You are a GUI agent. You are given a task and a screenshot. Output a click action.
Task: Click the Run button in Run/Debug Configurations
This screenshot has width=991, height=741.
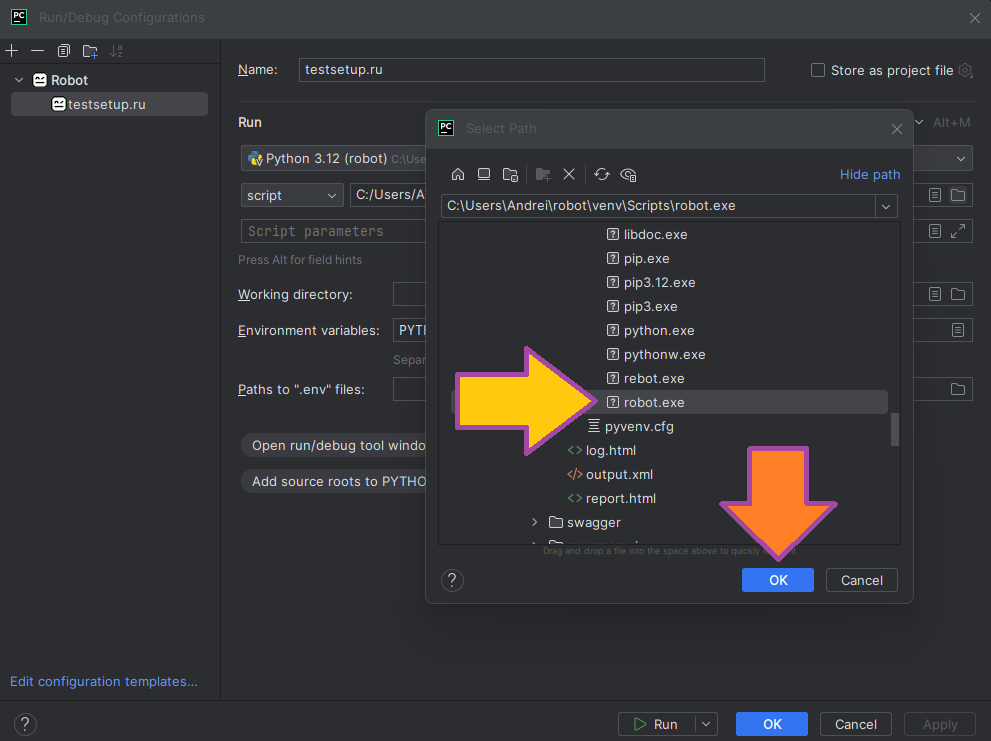coord(657,725)
